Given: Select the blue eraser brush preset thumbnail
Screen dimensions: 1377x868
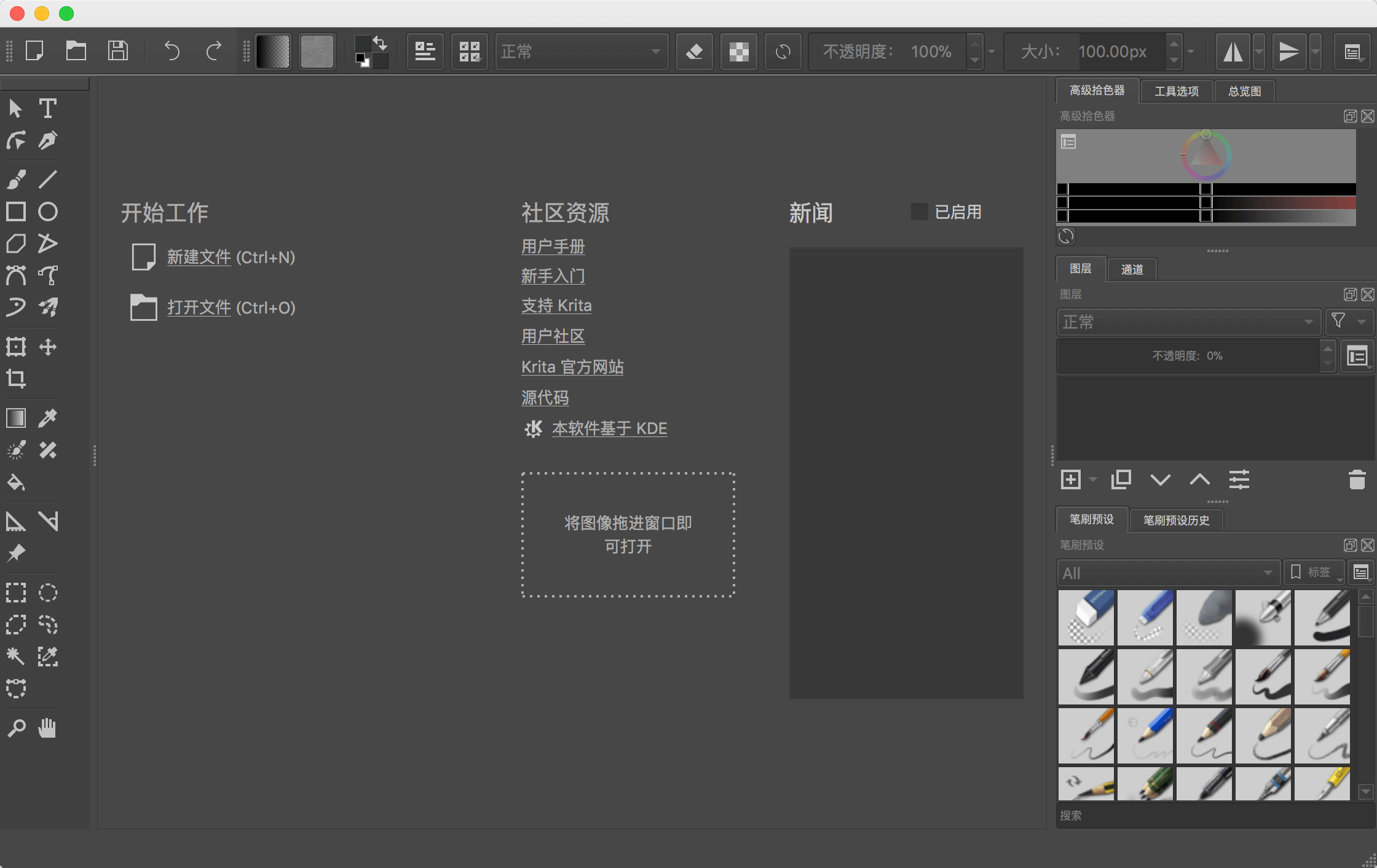Looking at the screenshot, I should coord(1086,617).
